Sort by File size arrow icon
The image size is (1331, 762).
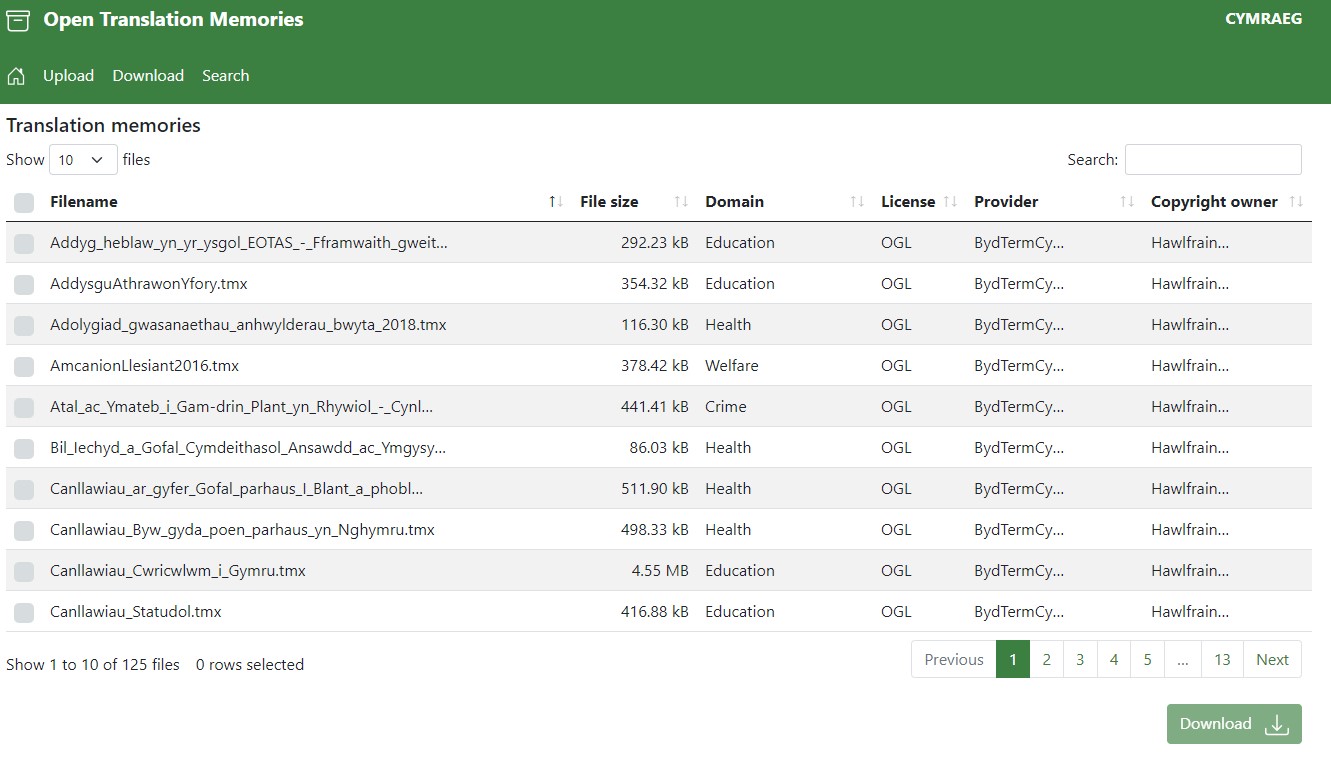tap(682, 202)
